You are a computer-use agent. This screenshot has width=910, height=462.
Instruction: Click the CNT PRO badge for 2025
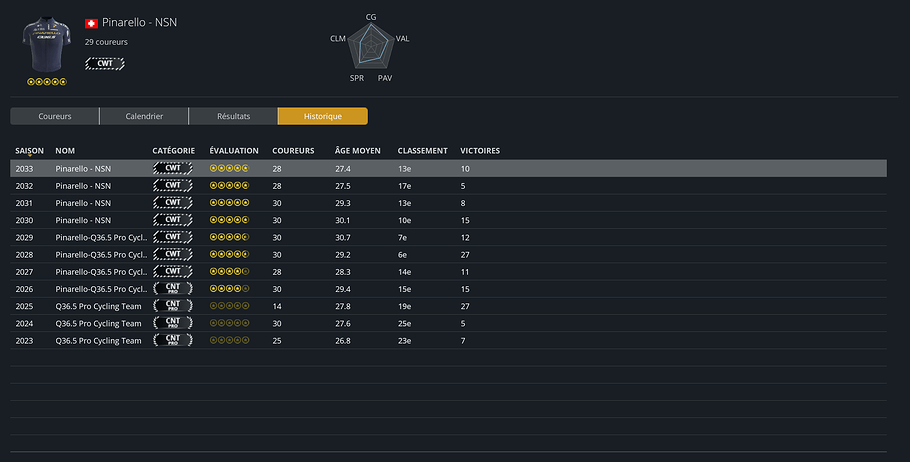click(173, 306)
